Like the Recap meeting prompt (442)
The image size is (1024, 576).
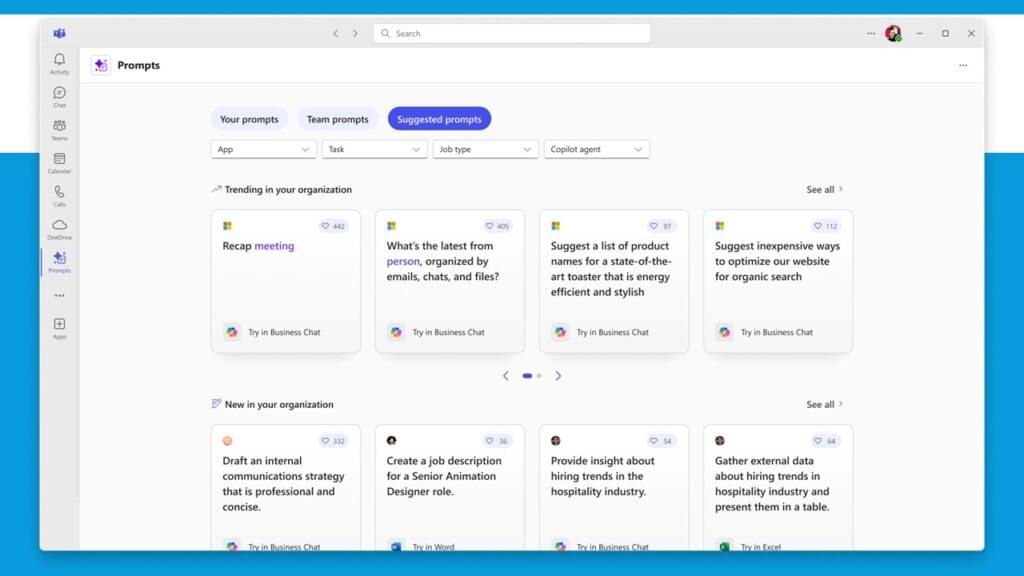click(x=333, y=226)
